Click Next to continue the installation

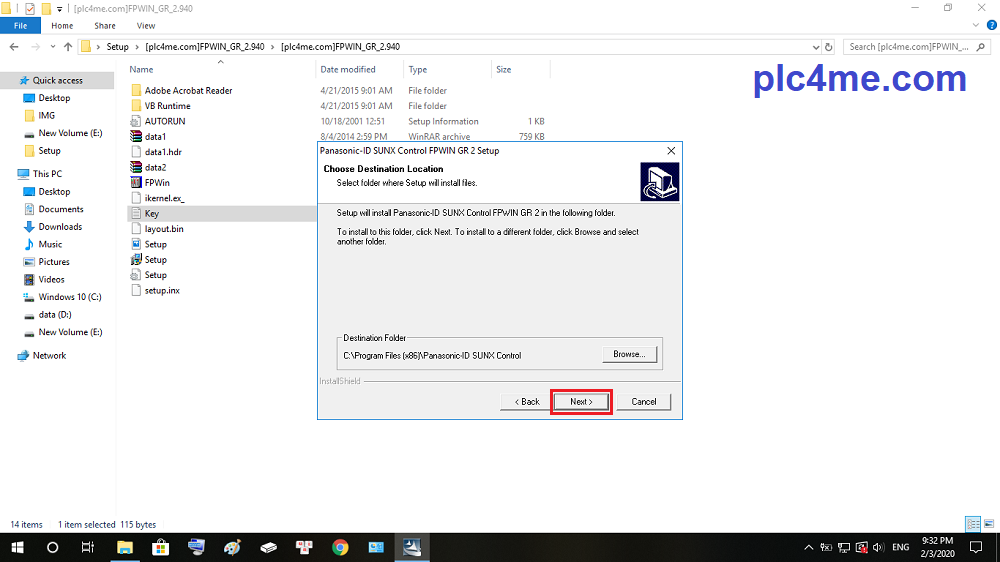(x=581, y=401)
